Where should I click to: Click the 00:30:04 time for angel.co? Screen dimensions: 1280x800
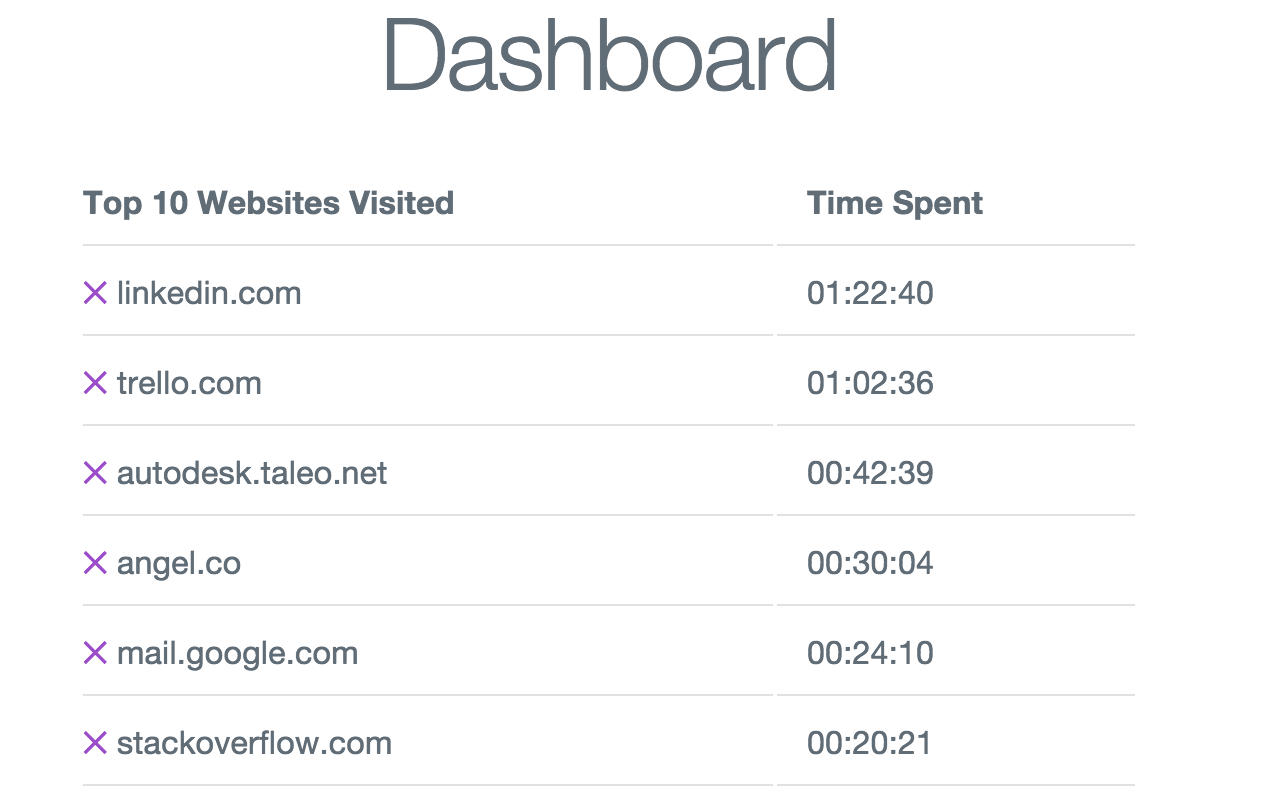click(x=870, y=563)
